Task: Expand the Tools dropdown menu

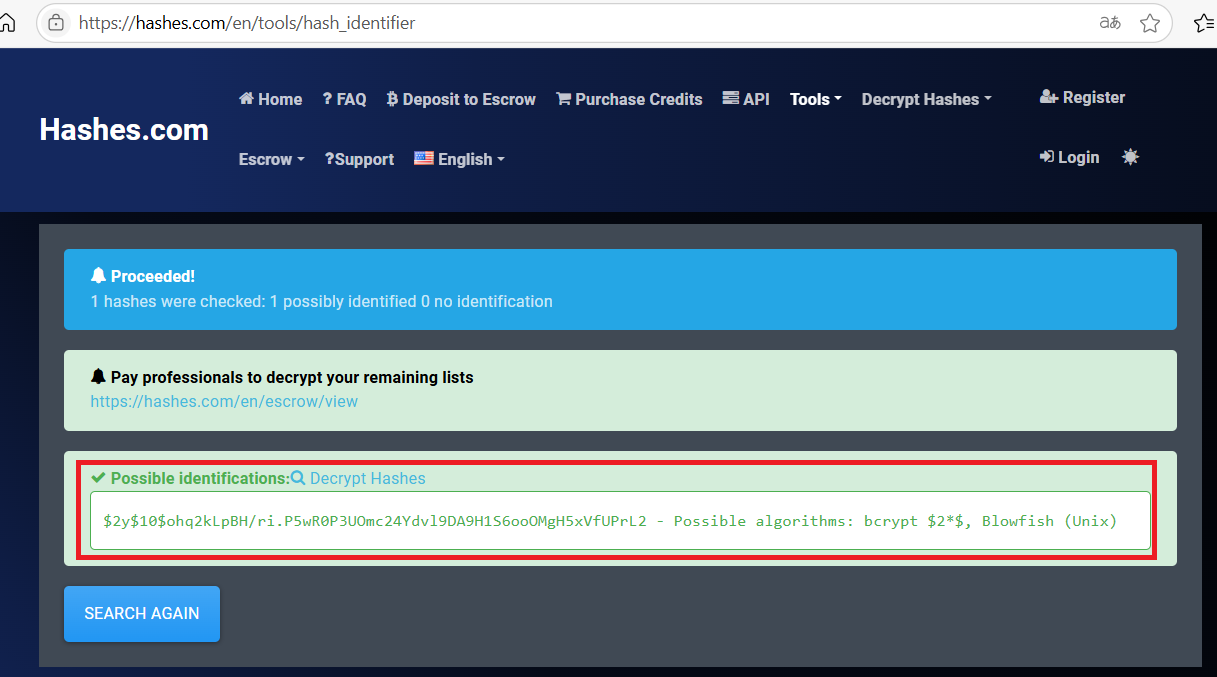Action: tap(815, 99)
